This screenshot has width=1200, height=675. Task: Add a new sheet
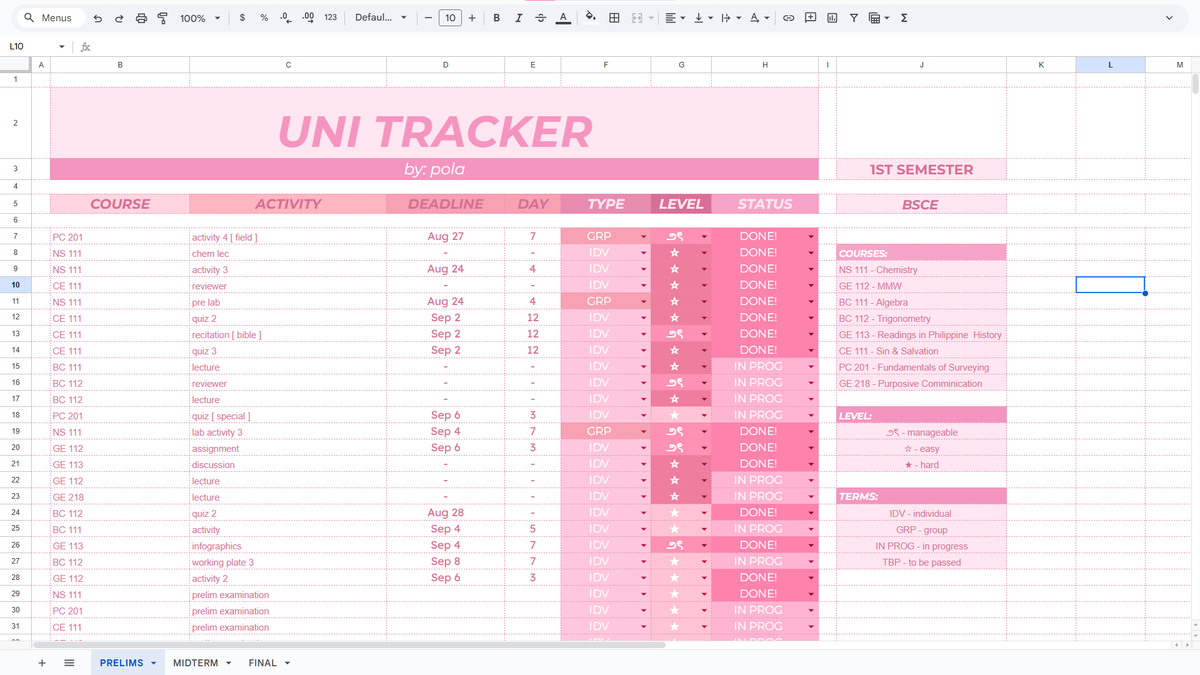point(41,663)
